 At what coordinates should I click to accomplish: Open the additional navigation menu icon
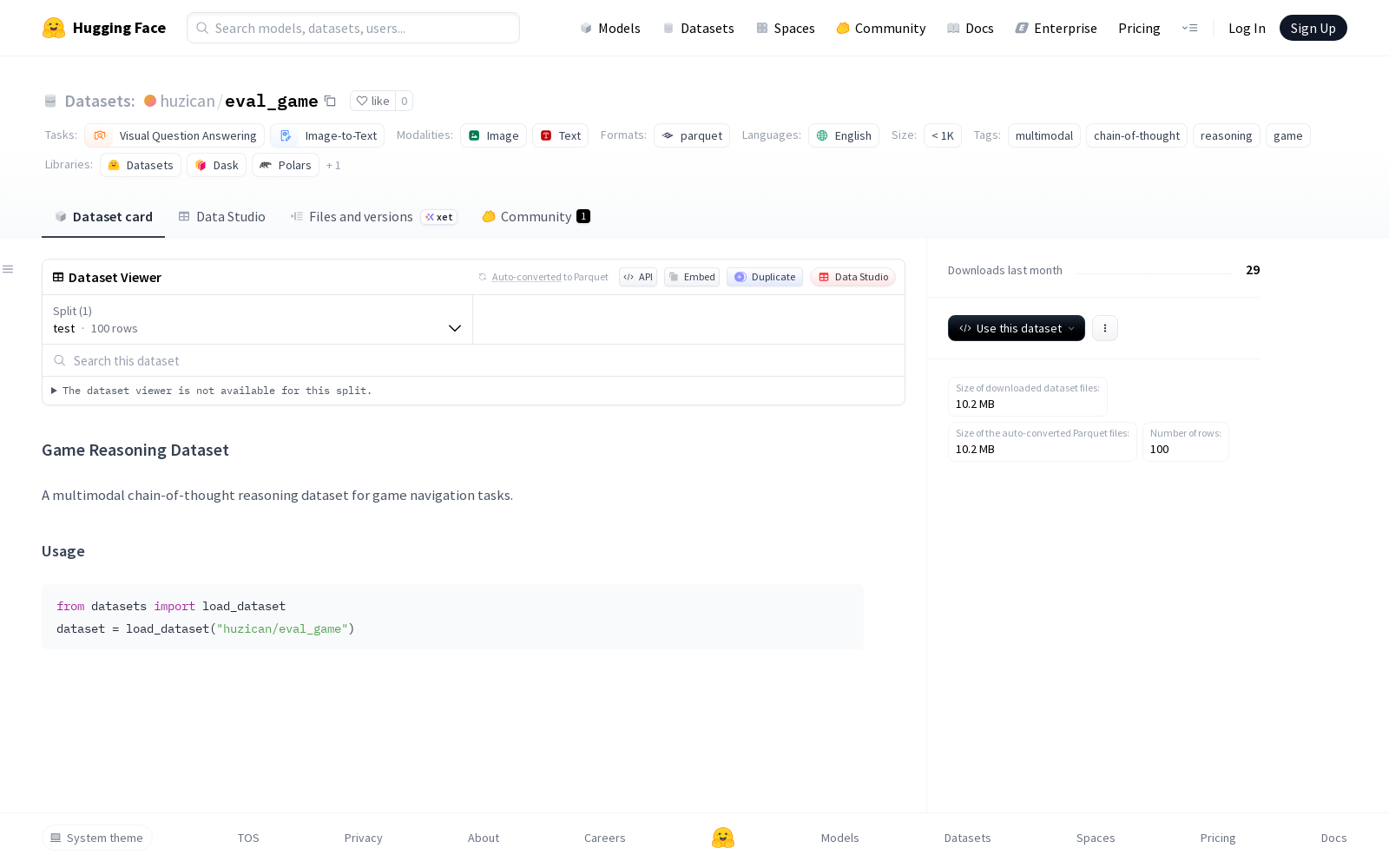tap(1189, 28)
